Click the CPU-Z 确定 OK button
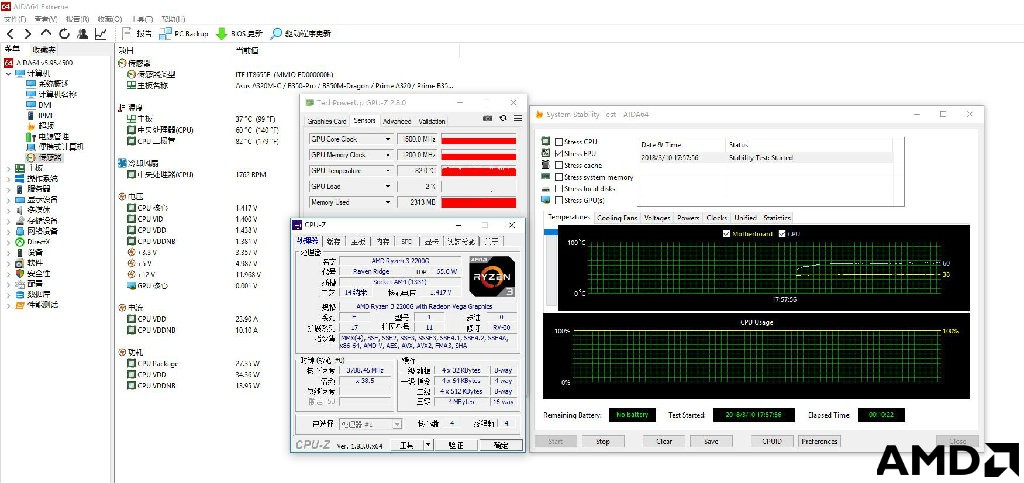Viewport: 1024px width, 483px height. coord(500,445)
